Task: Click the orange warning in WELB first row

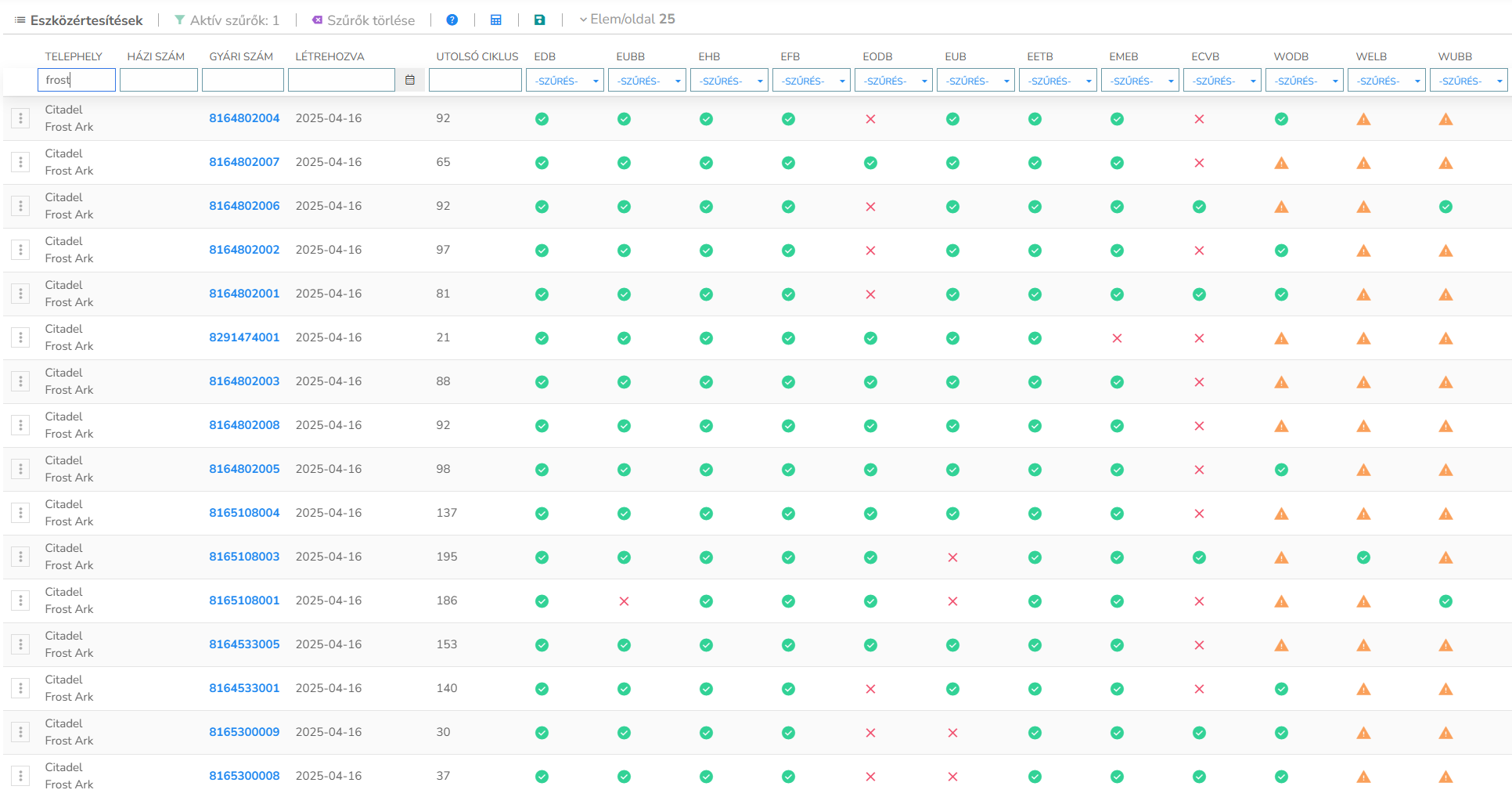Action: pos(1363,119)
